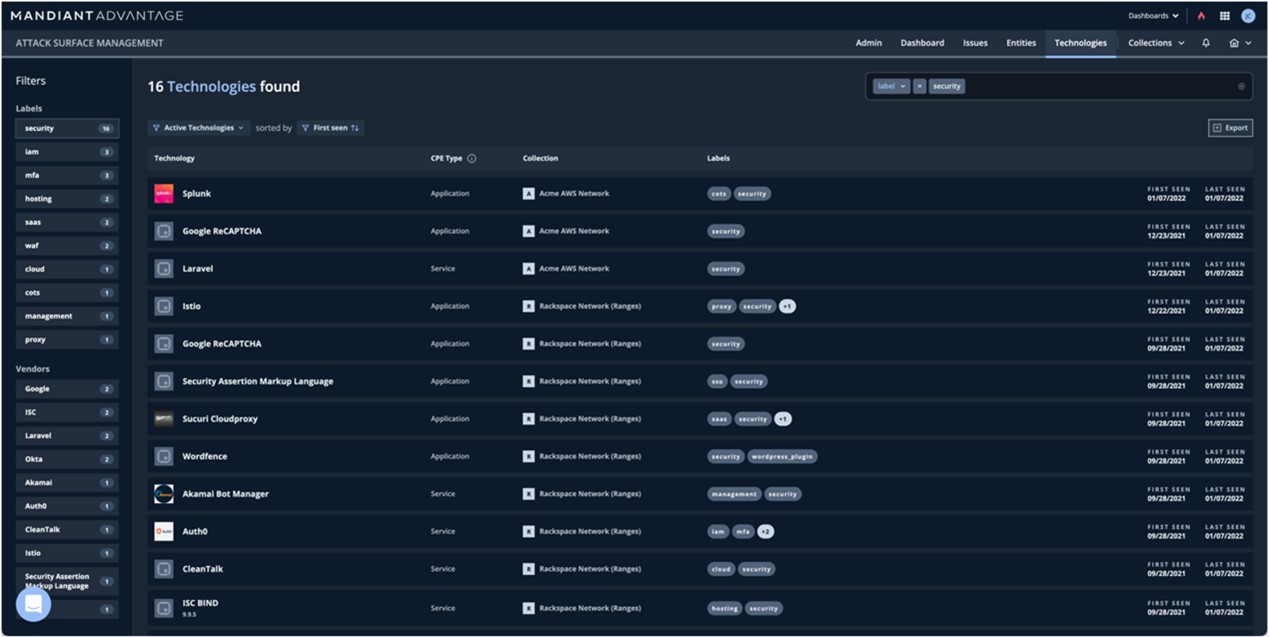Open the Active Technologies filter dropdown
The height and width of the screenshot is (637, 1269).
[x=198, y=128]
